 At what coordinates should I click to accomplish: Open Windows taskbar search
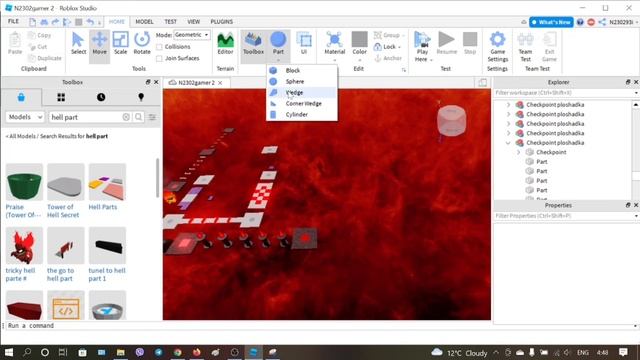click(27, 352)
